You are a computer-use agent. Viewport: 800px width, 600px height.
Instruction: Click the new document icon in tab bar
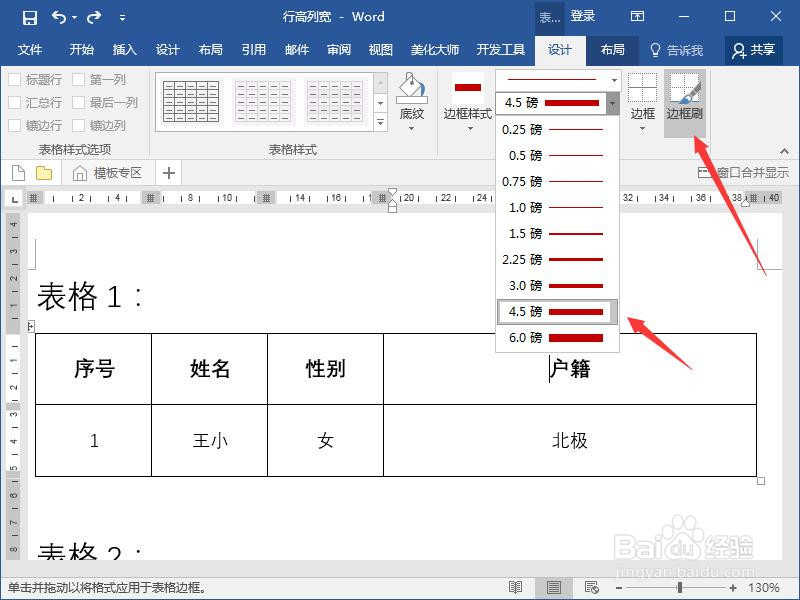pyautogui.click(x=18, y=173)
